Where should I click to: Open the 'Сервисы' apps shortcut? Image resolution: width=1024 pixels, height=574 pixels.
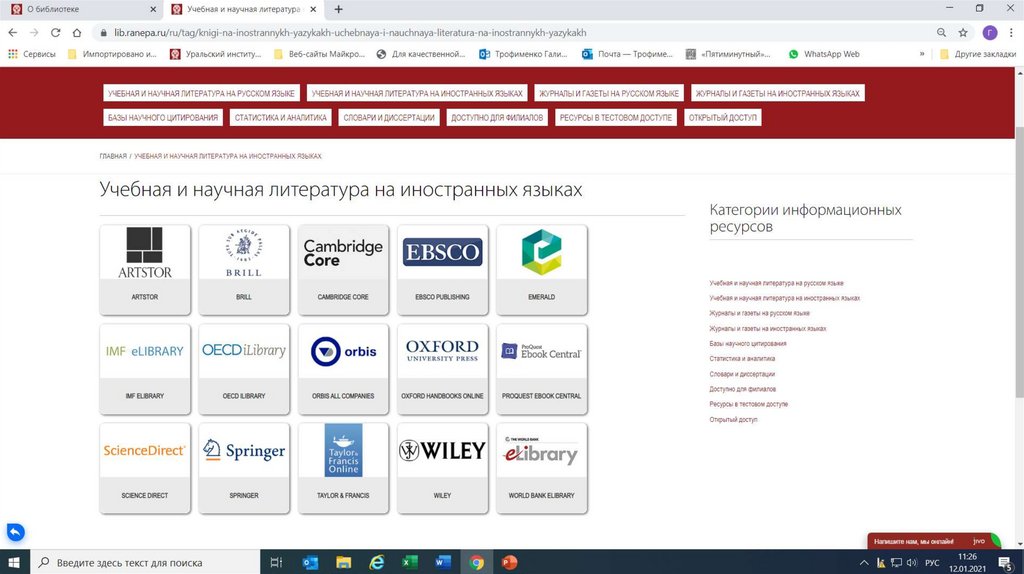(x=32, y=54)
